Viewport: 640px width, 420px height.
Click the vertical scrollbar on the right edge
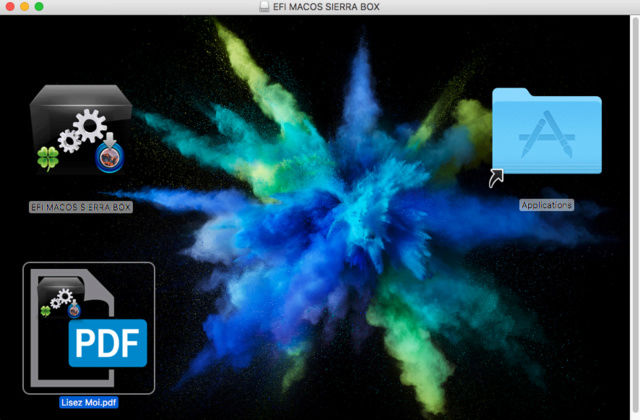coord(635,217)
